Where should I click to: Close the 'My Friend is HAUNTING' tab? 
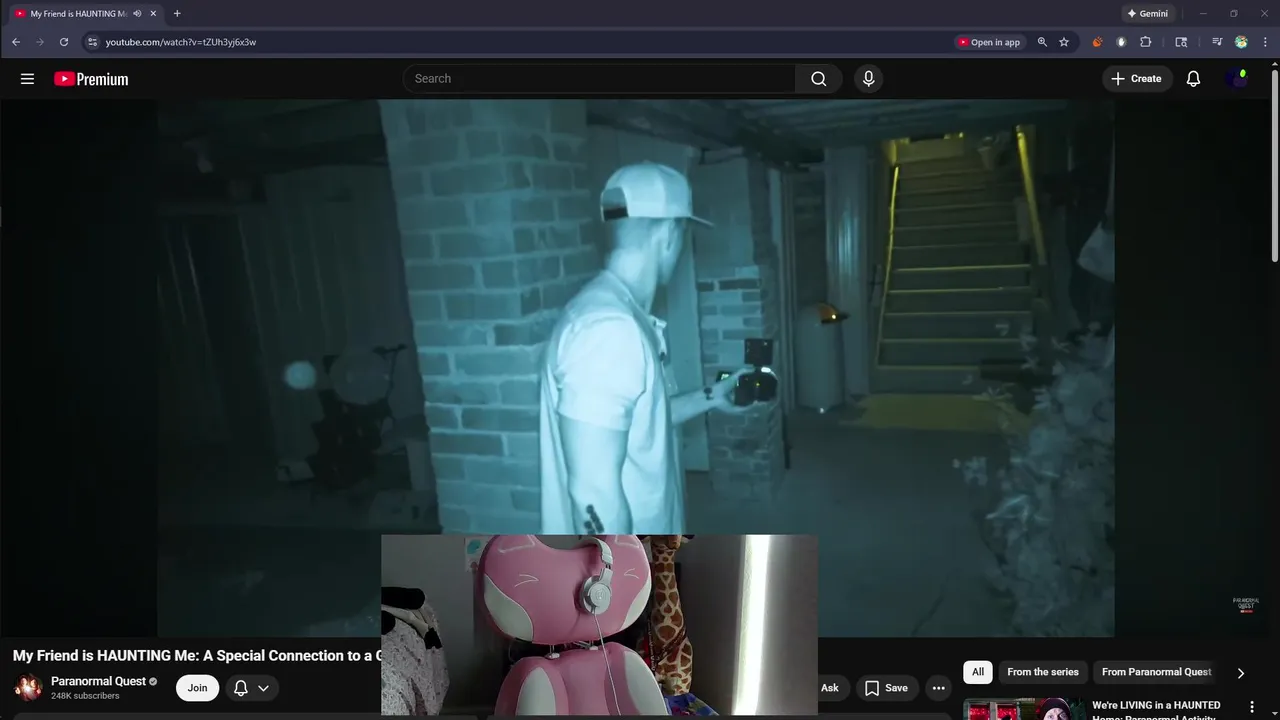[x=153, y=14]
